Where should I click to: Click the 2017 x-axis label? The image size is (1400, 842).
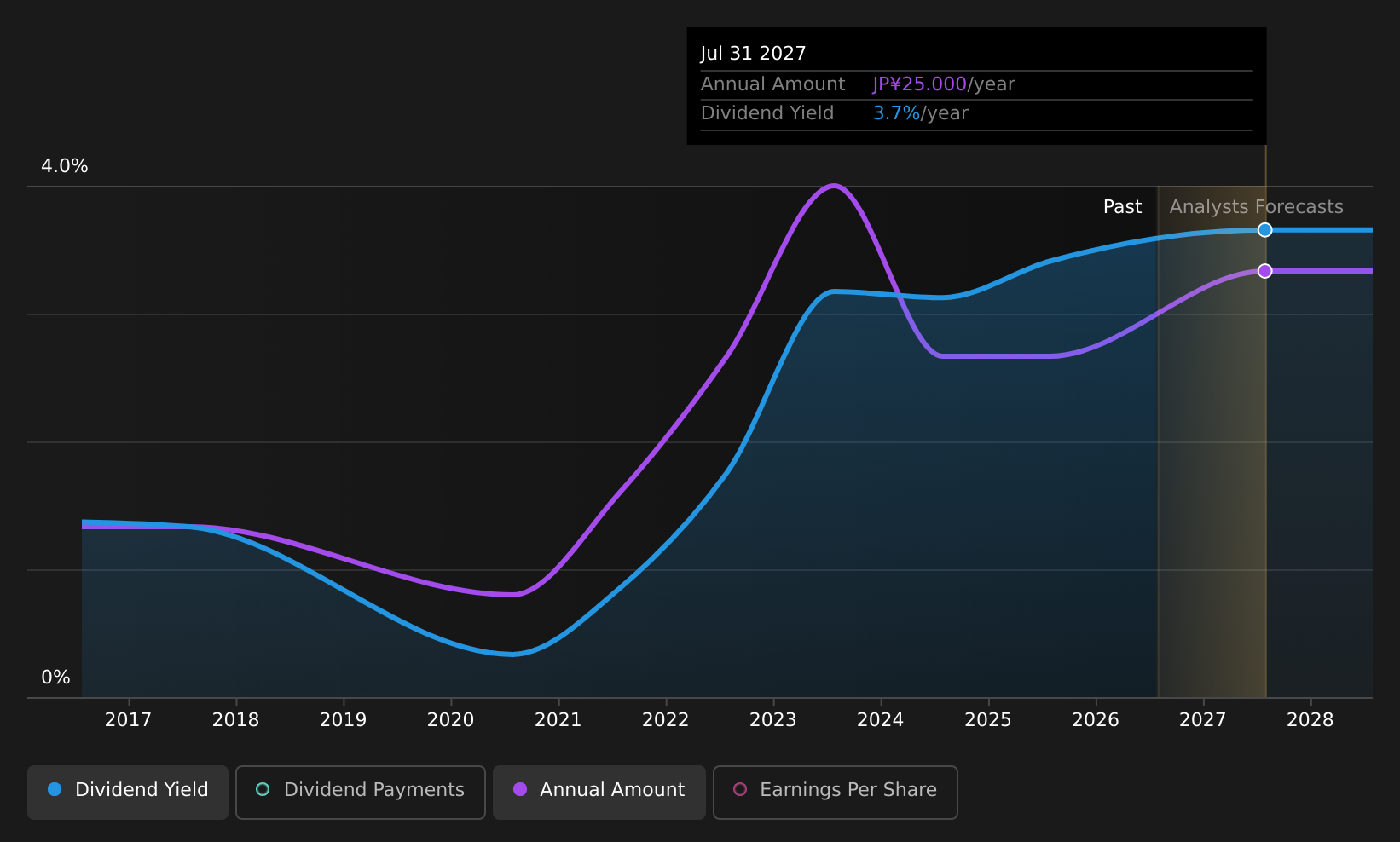click(x=128, y=720)
